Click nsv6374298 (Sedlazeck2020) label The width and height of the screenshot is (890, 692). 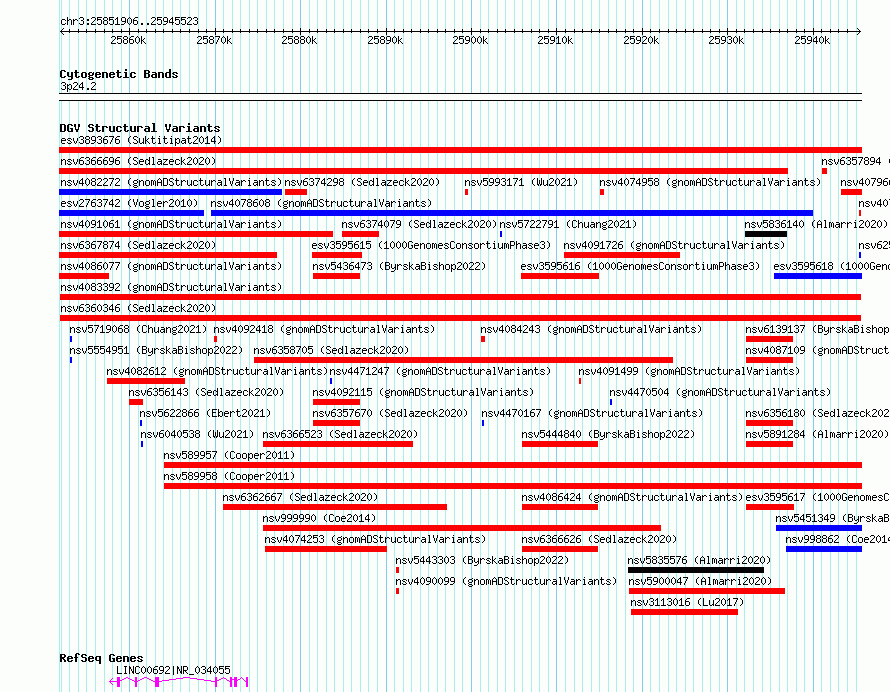coord(362,182)
